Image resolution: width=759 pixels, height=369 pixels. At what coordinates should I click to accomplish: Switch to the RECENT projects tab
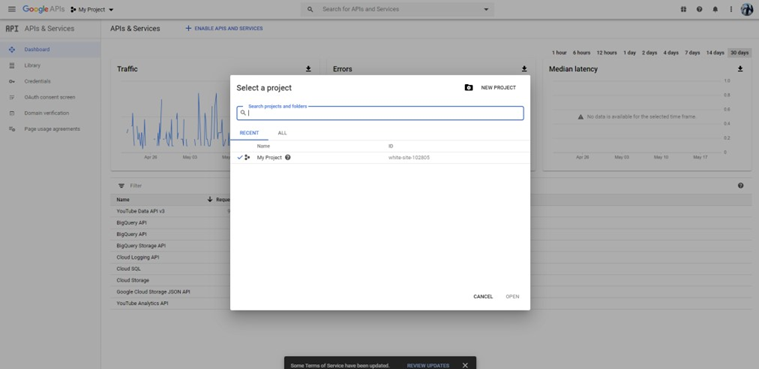pos(249,133)
